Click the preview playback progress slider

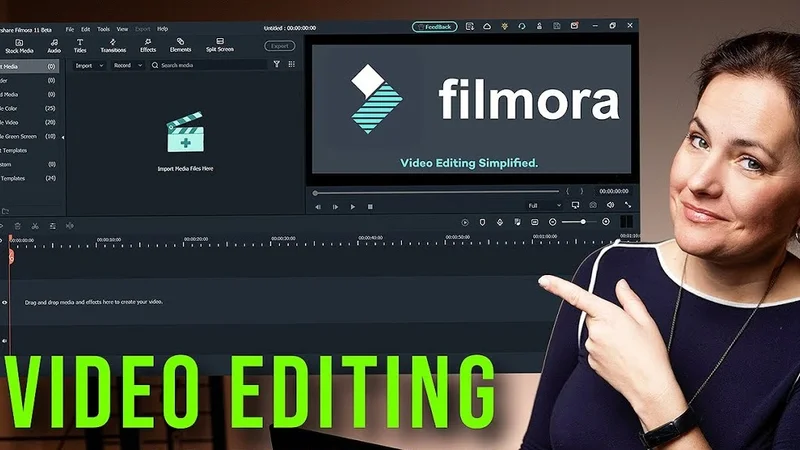click(x=436, y=192)
